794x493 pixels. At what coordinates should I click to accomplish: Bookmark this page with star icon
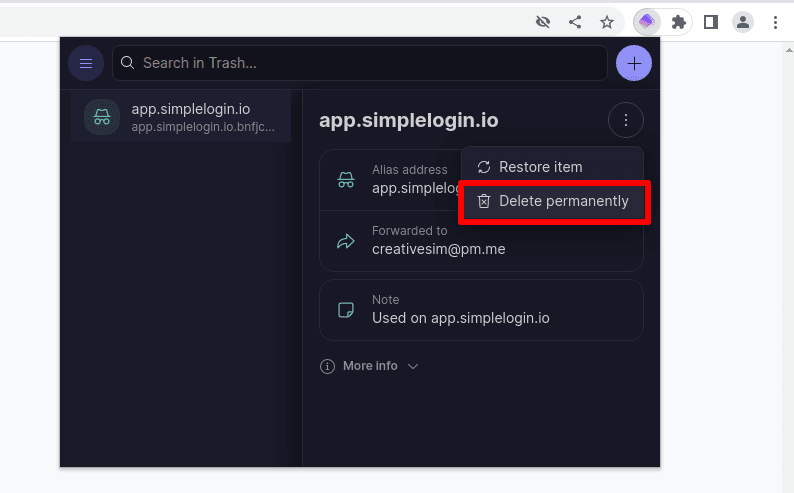(x=607, y=22)
